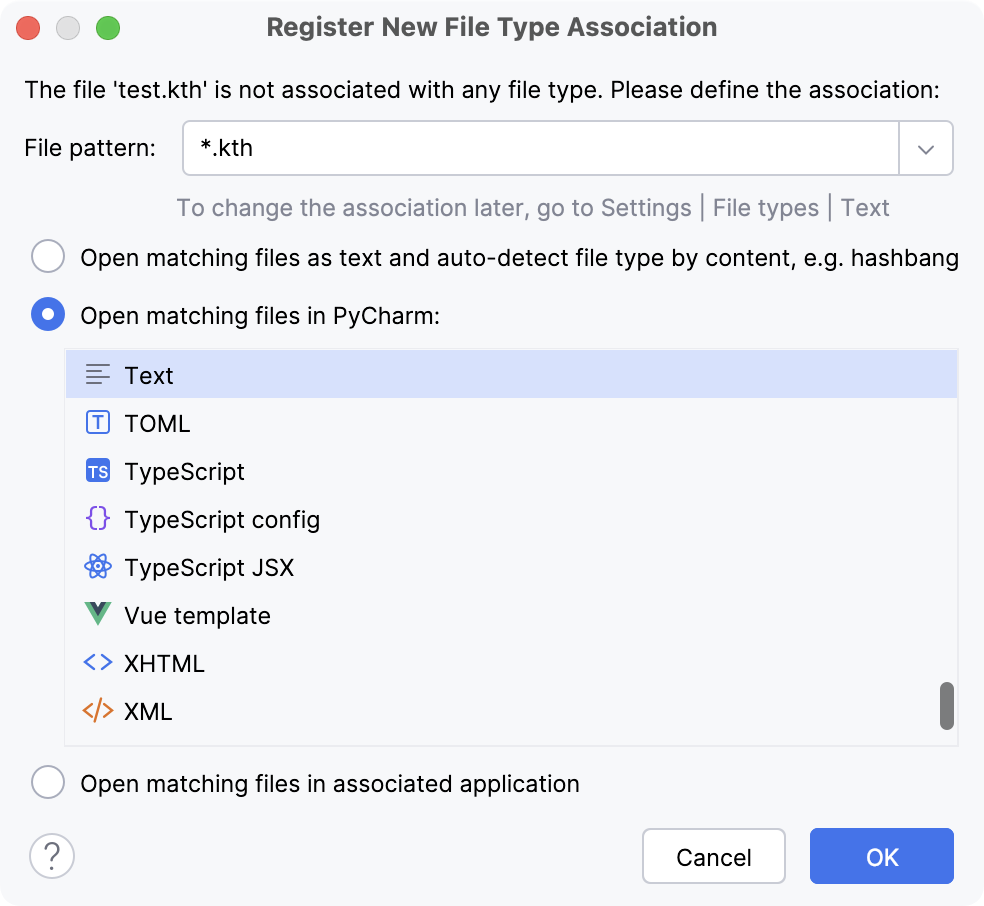The width and height of the screenshot is (984, 906).
Task: Click the Settings link in hint text
Action: 642,208
